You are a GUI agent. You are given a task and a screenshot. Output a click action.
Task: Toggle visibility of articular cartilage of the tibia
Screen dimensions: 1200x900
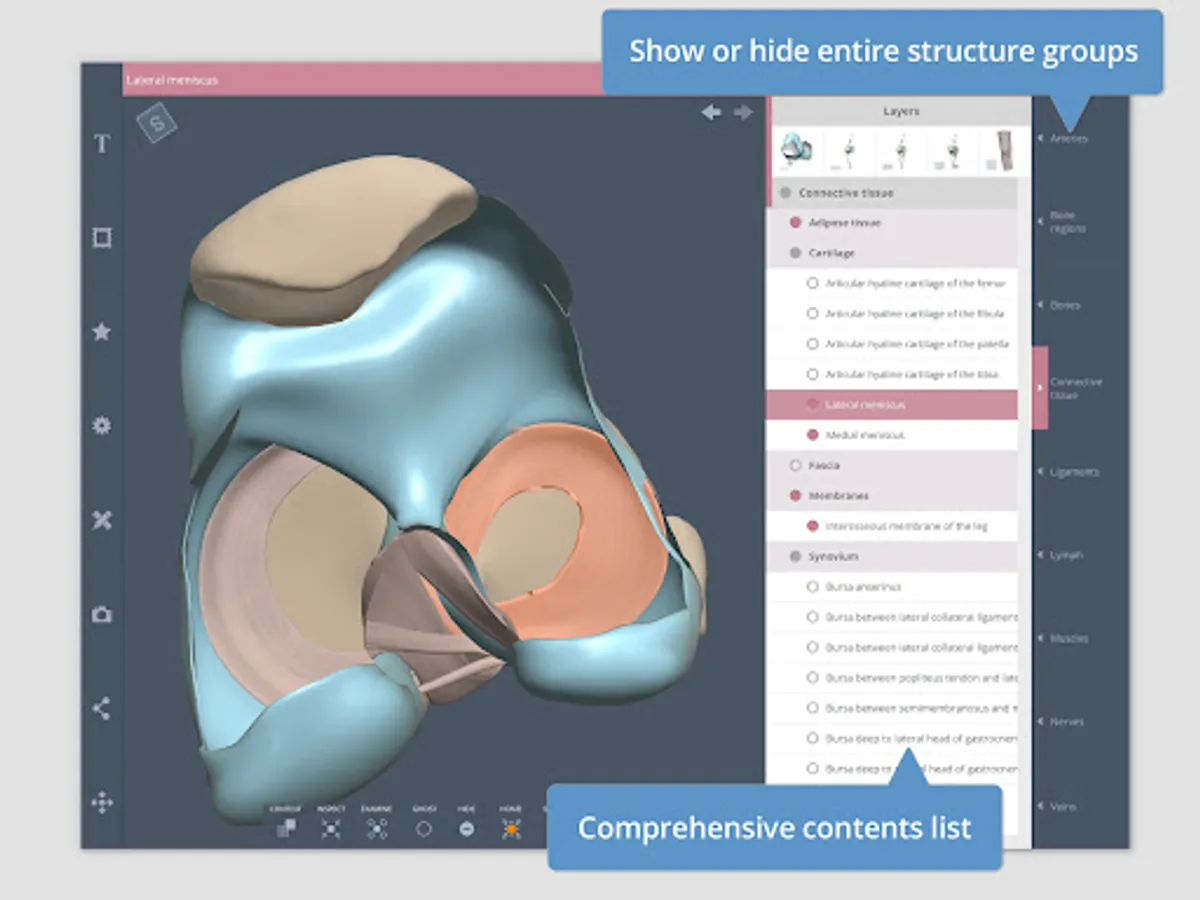point(812,374)
